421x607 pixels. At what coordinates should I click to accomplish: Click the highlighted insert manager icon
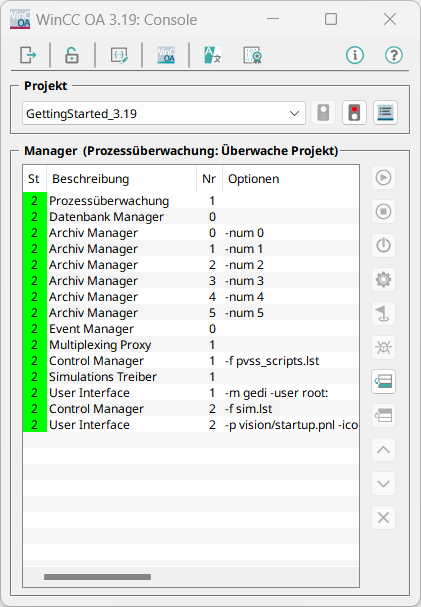383,381
